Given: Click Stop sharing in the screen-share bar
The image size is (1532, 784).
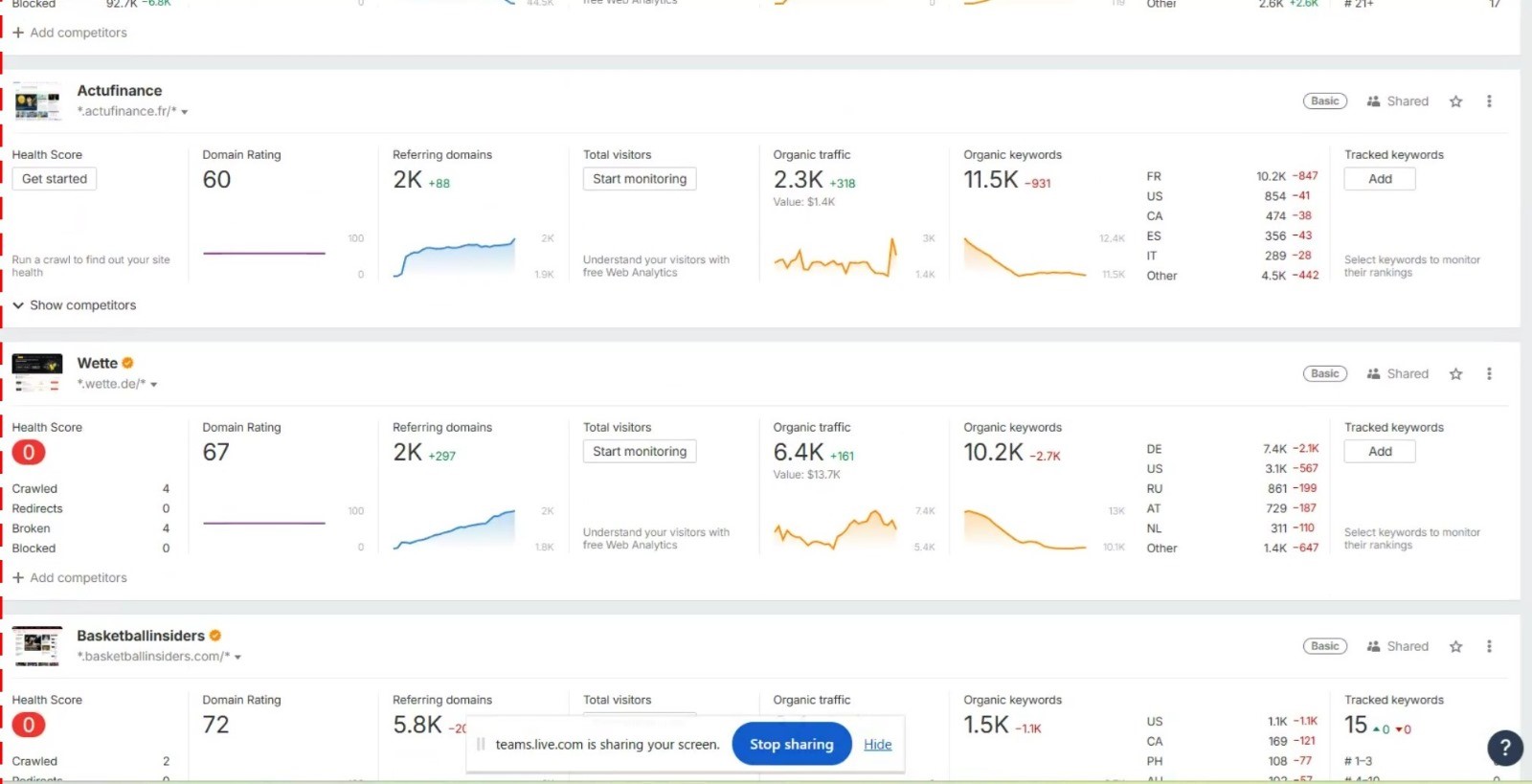Looking at the screenshot, I should tap(792, 745).
